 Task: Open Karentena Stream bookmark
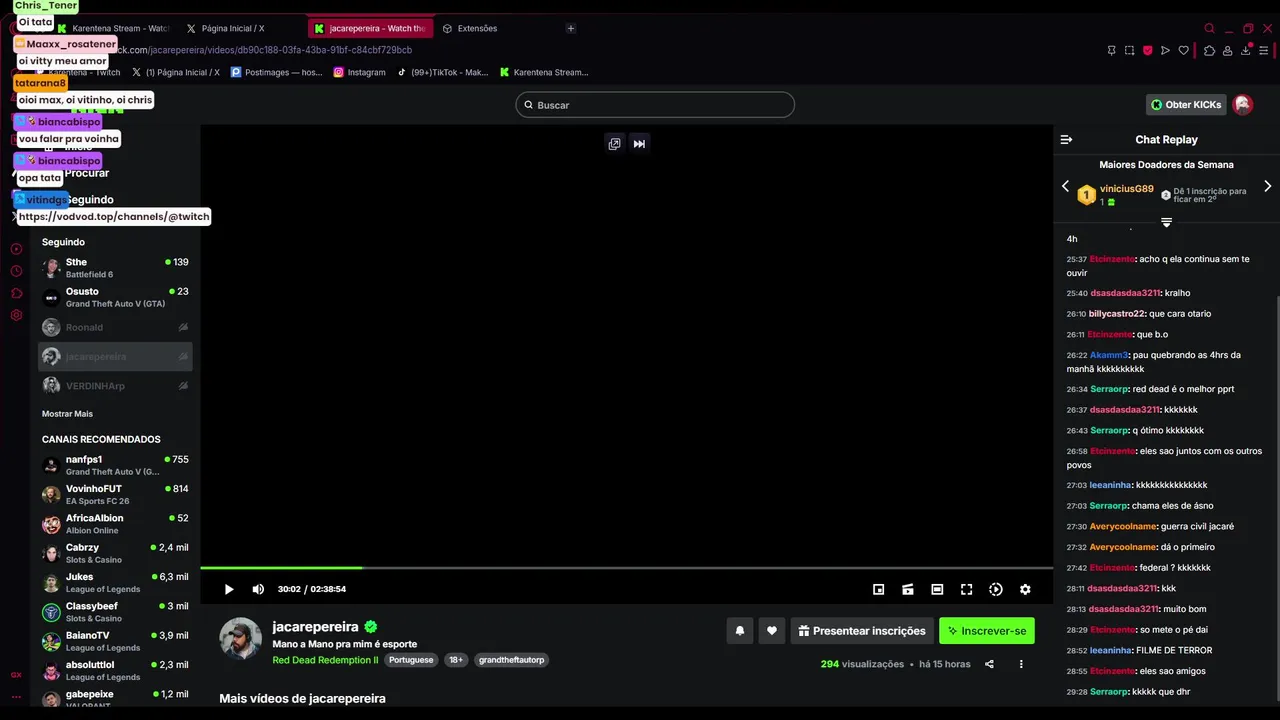544,72
